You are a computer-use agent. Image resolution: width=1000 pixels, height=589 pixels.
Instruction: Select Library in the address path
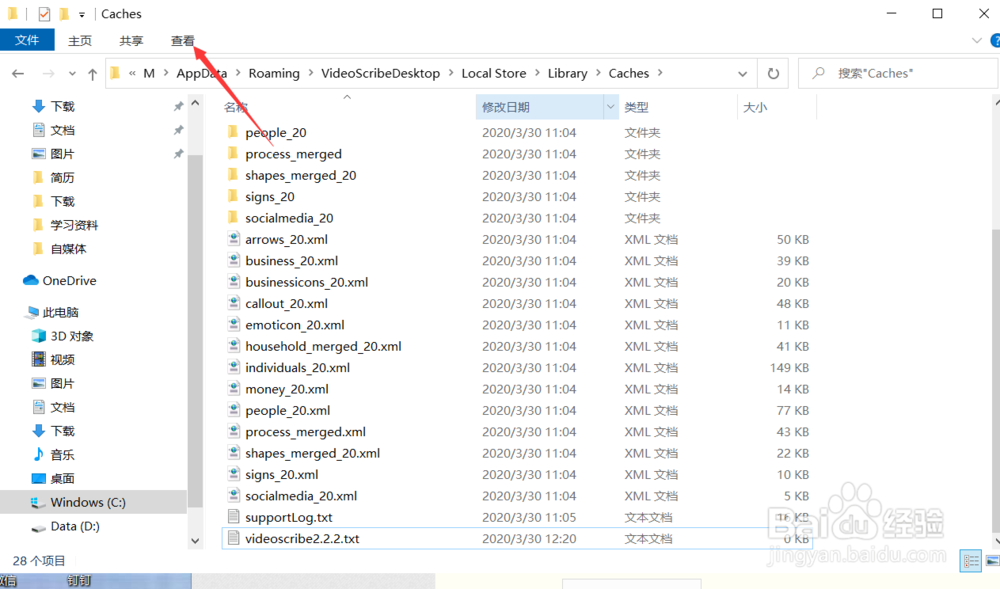point(567,73)
